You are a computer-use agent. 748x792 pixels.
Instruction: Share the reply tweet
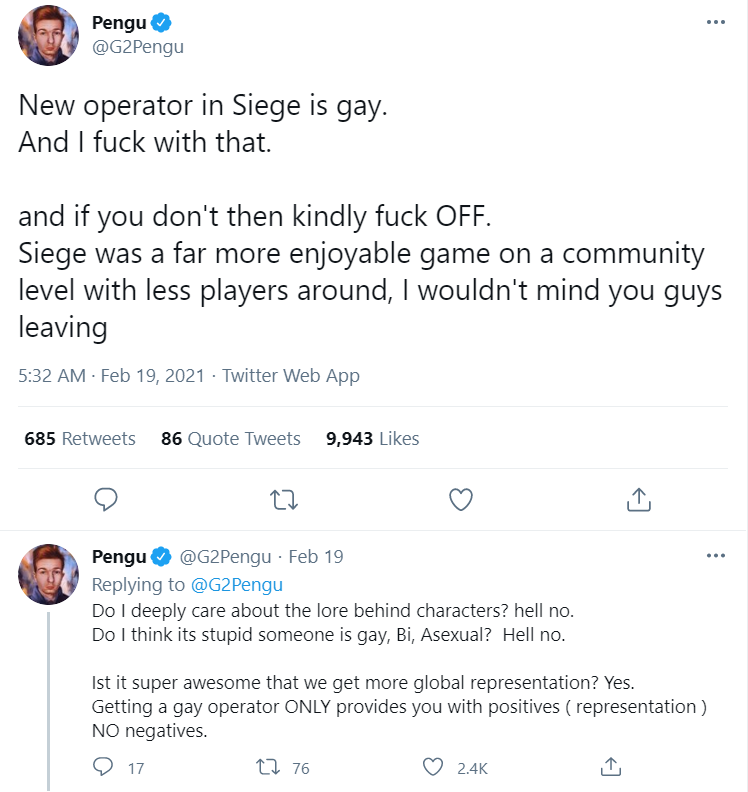[609, 767]
